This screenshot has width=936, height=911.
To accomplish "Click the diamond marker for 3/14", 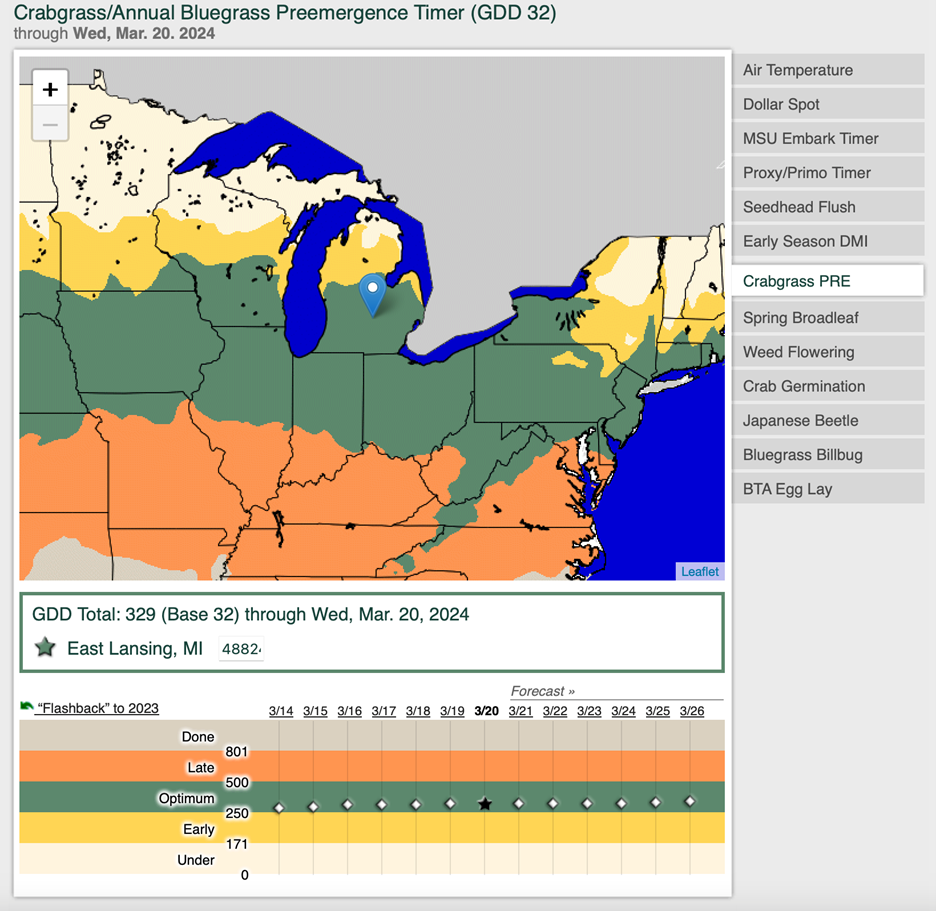I will [279, 806].
